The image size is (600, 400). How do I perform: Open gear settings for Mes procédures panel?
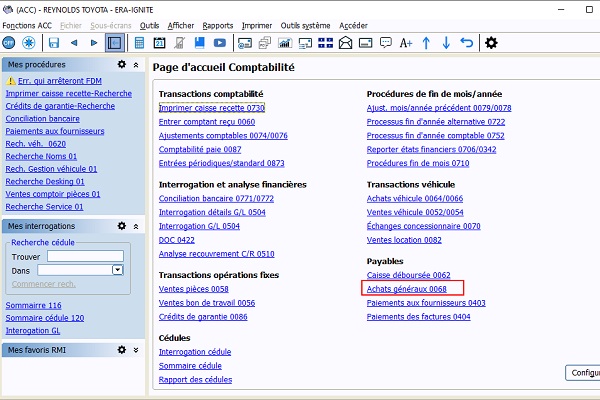tap(121, 64)
